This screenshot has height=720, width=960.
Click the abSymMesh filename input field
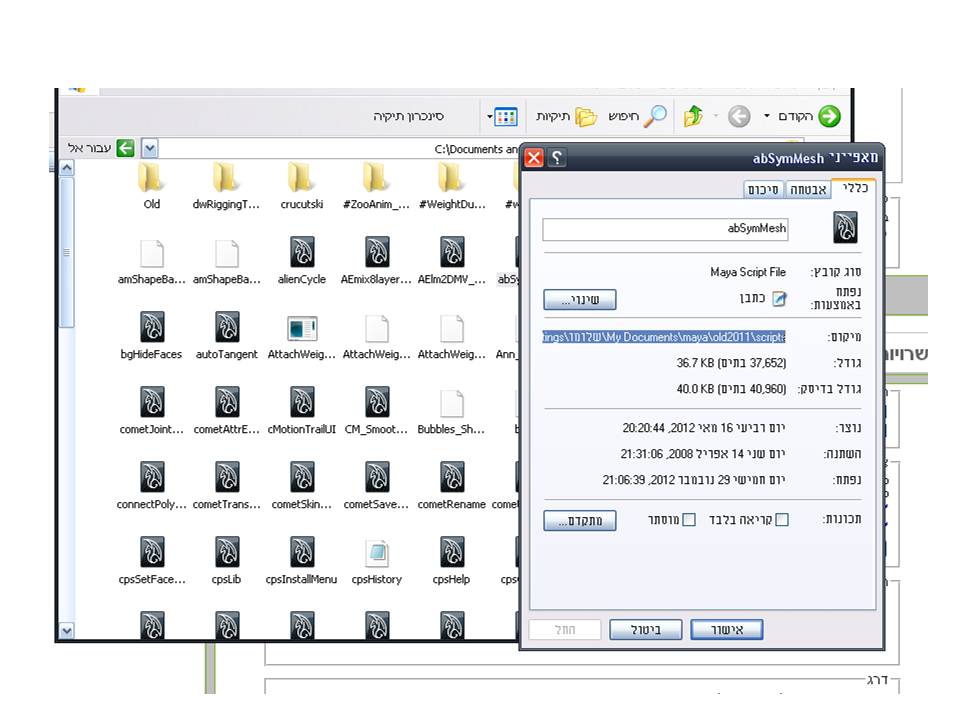coord(666,229)
